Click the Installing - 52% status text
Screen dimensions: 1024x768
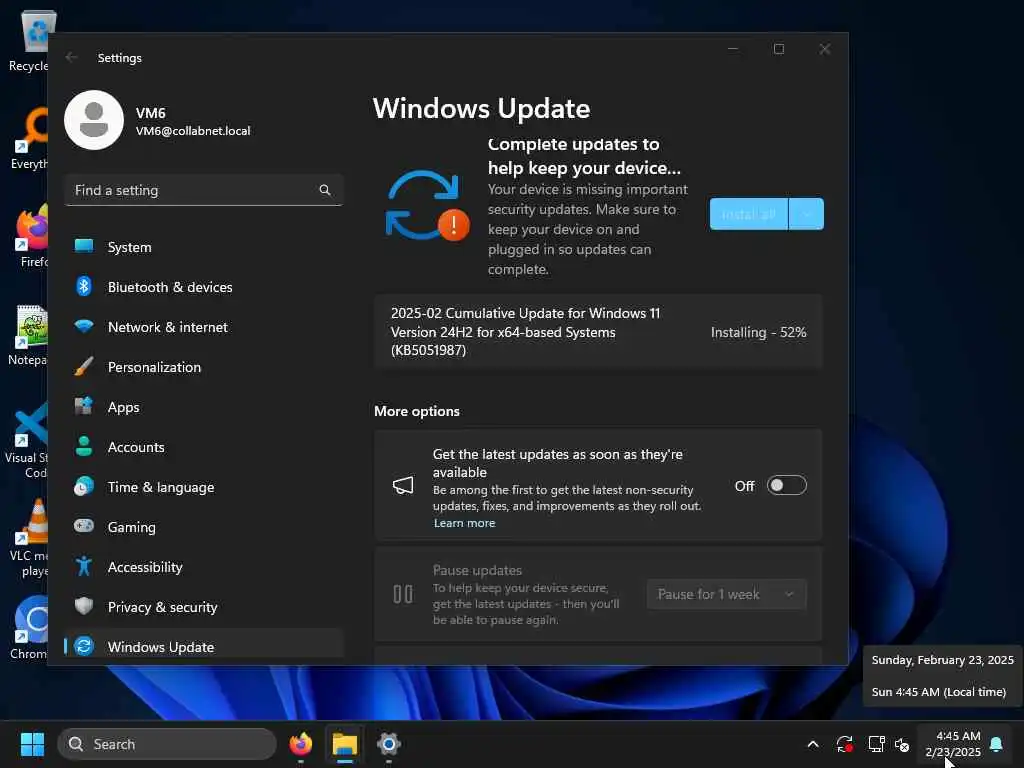(758, 332)
